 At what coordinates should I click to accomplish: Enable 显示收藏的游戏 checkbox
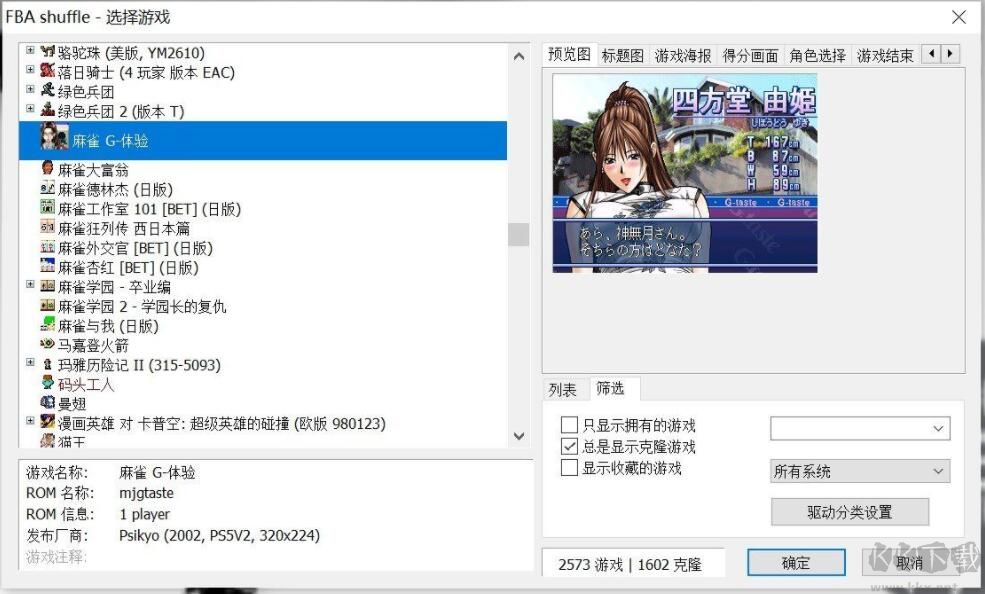coord(569,468)
